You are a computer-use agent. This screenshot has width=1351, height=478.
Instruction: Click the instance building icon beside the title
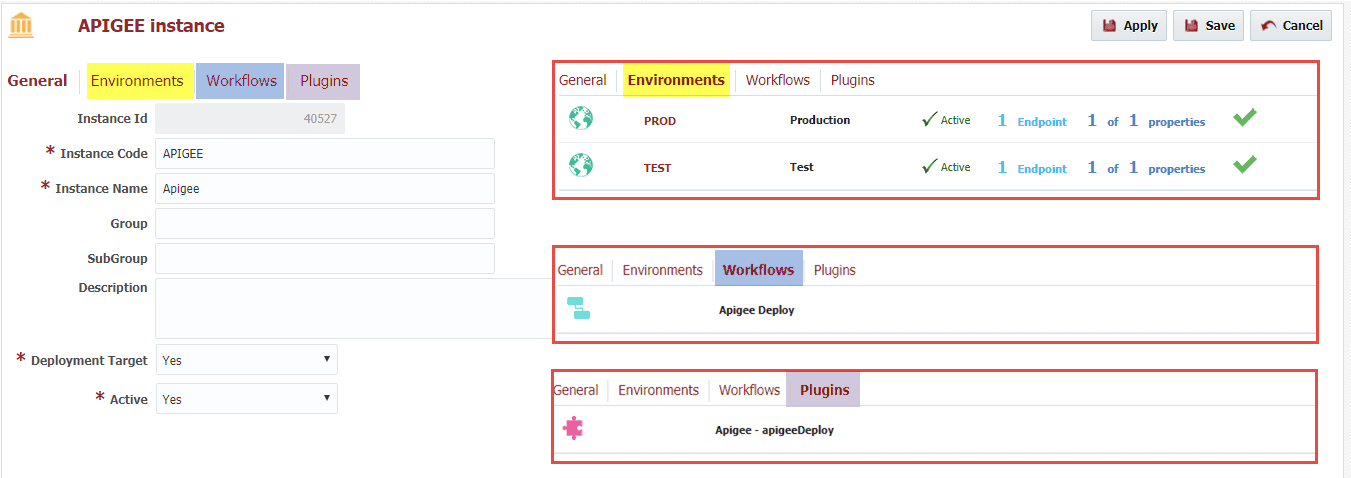tap(21, 26)
